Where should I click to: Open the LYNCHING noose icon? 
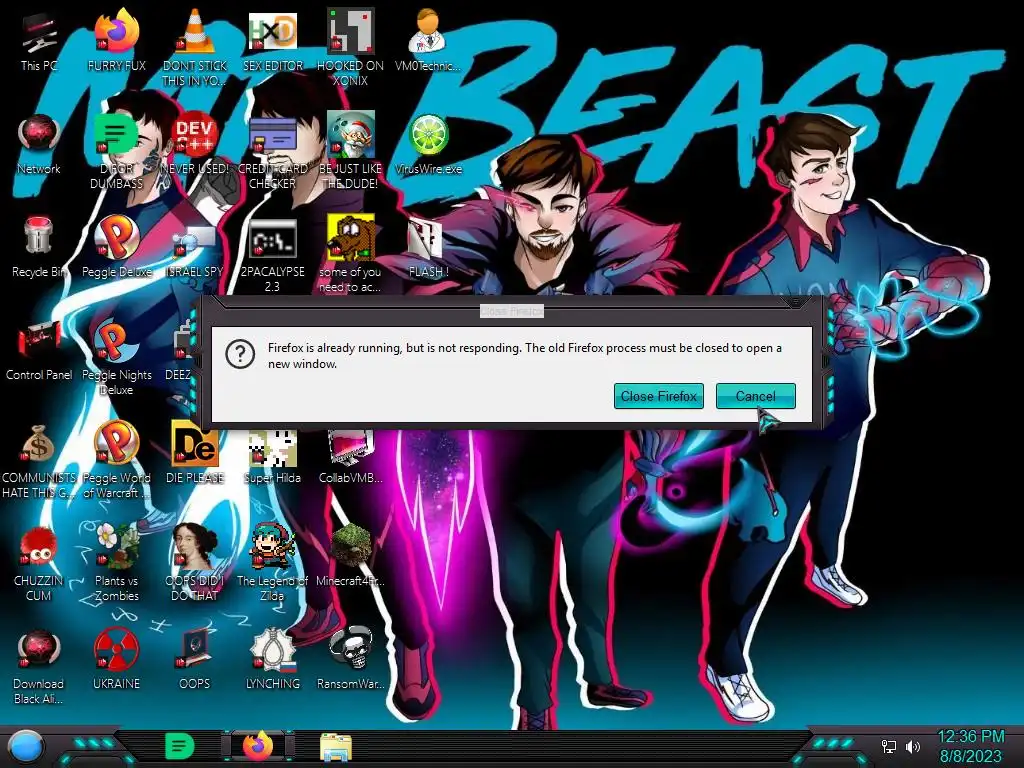273,660
